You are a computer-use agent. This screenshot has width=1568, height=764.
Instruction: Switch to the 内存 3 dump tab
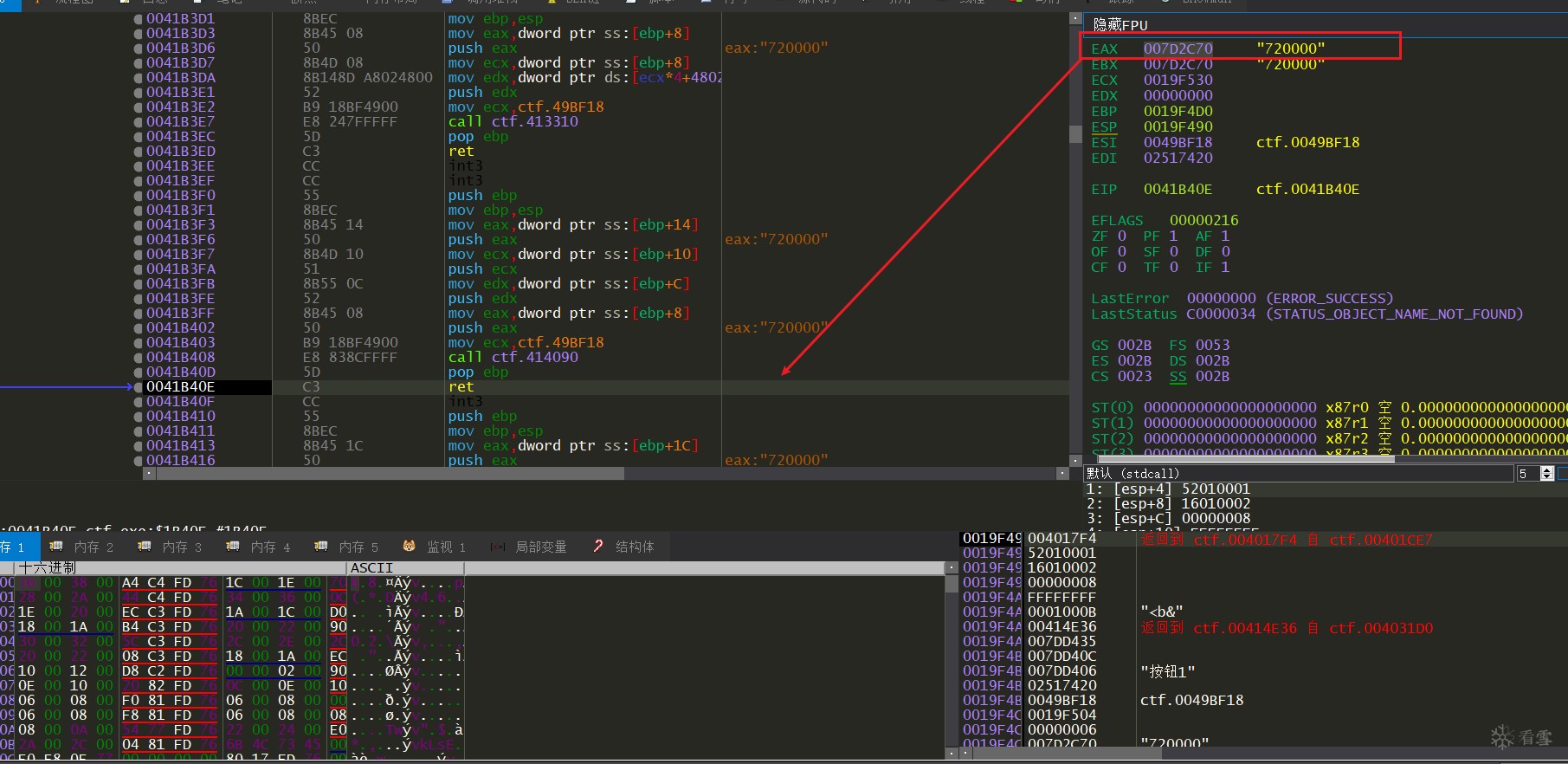pyautogui.click(x=171, y=547)
